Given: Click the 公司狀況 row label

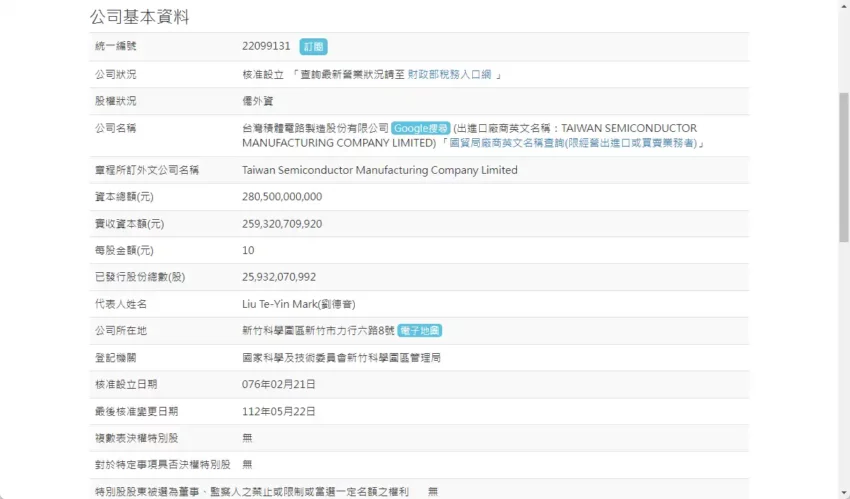Looking at the screenshot, I should [x=115, y=74].
